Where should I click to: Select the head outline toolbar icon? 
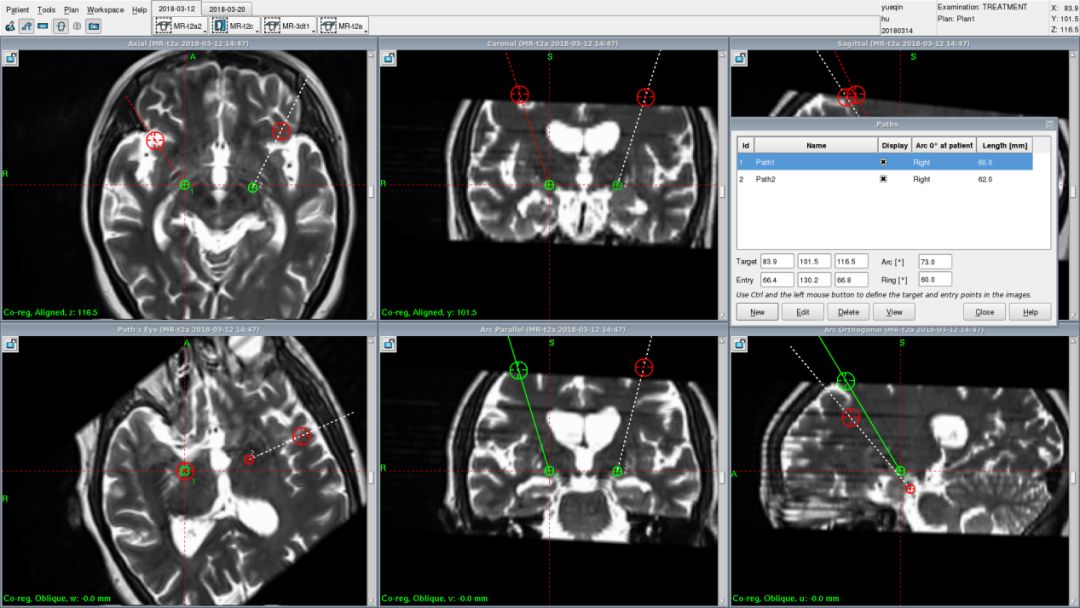61,26
